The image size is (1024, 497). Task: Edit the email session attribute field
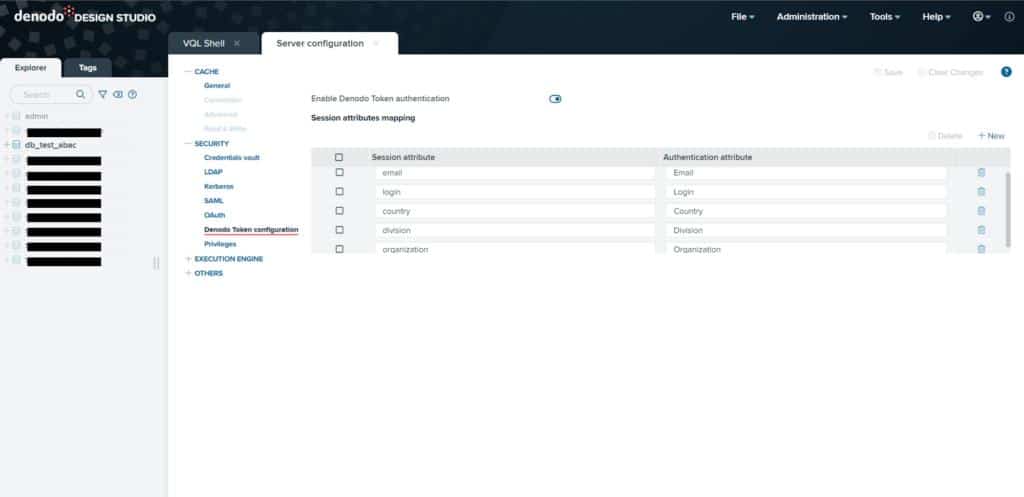click(x=515, y=173)
